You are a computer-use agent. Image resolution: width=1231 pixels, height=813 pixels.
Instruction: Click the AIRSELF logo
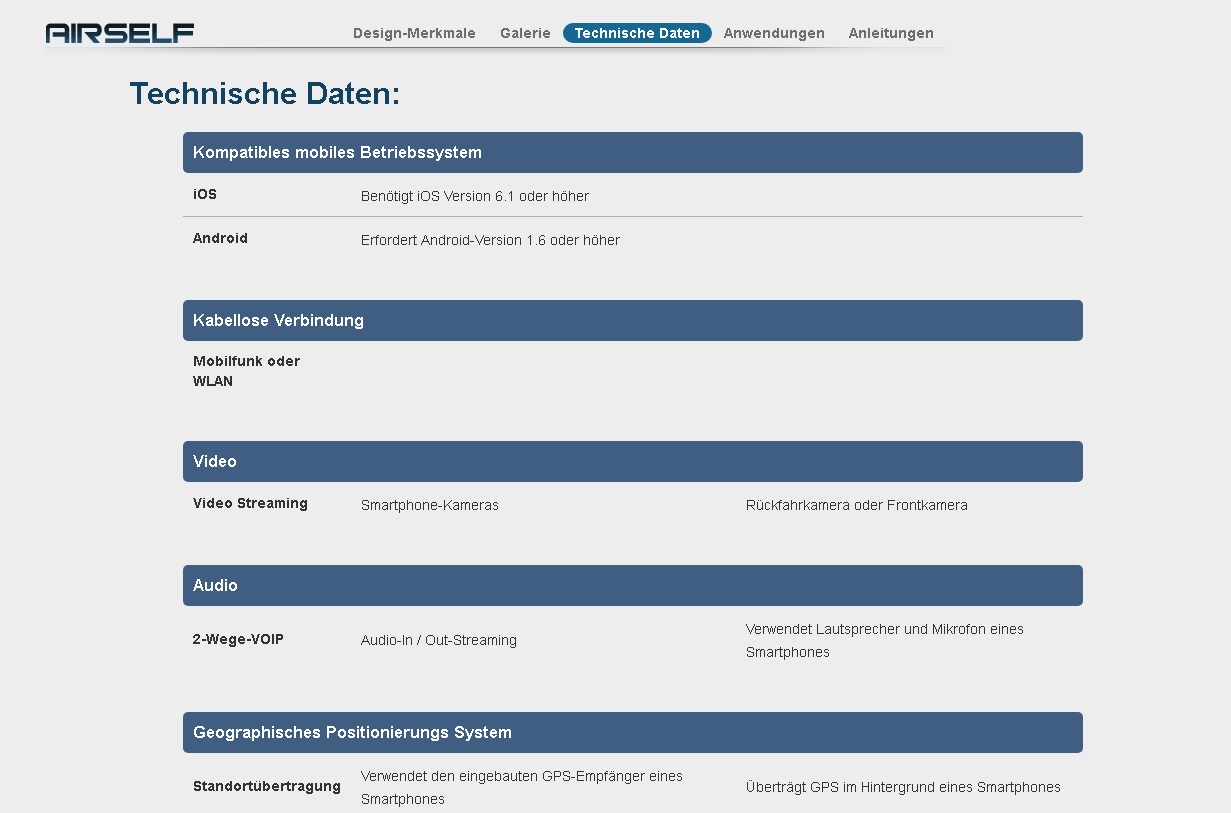click(120, 34)
